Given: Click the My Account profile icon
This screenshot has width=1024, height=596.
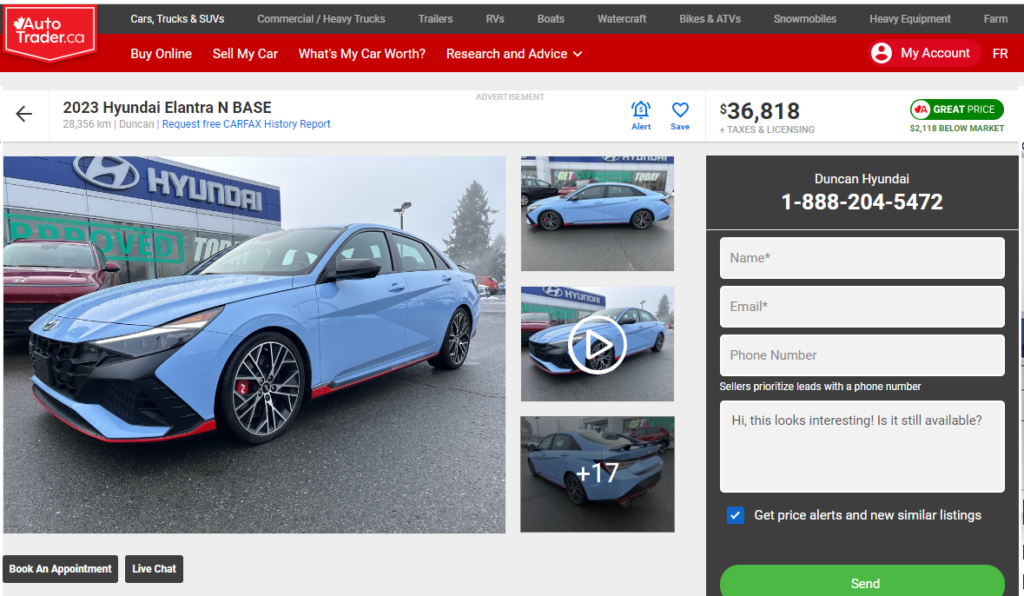Looking at the screenshot, I should pos(881,53).
